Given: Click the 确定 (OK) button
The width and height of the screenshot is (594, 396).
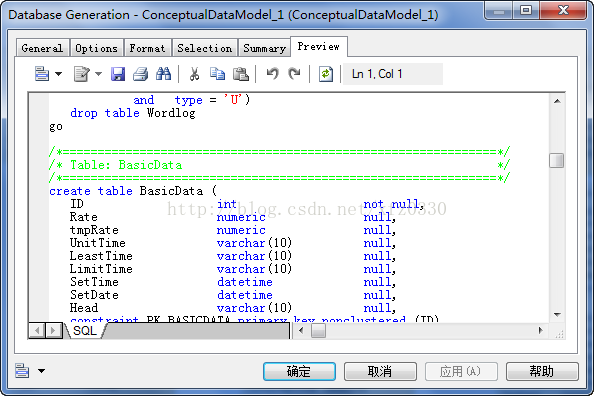Looking at the screenshot, I should (x=299, y=371).
